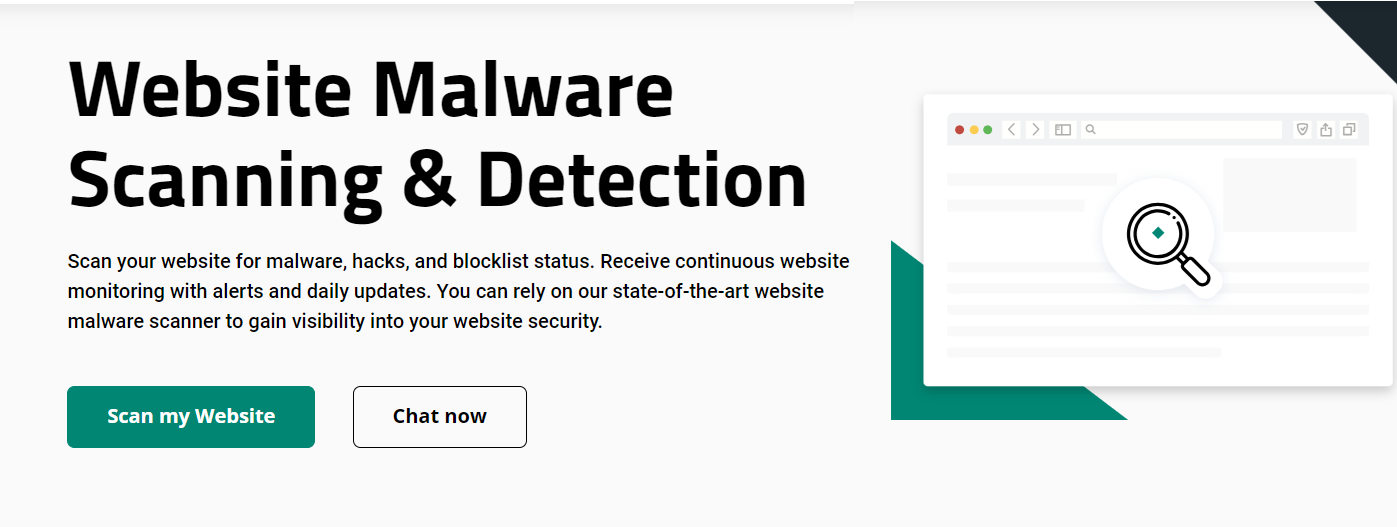This screenshot has width=1397, height=527.
Task: Click the forward arrow in browser mockup
Action: (x=1036, y=129)
